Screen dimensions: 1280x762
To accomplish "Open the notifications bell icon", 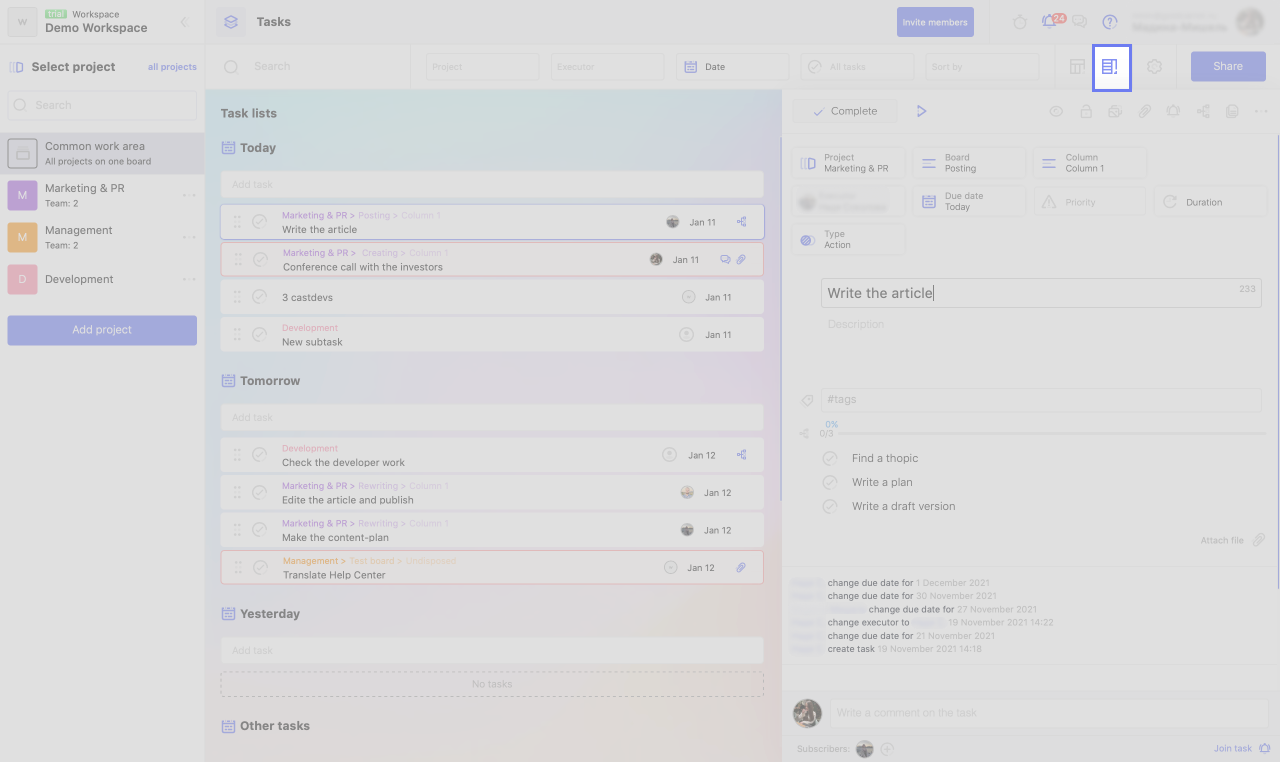I will pos(1048,22).
